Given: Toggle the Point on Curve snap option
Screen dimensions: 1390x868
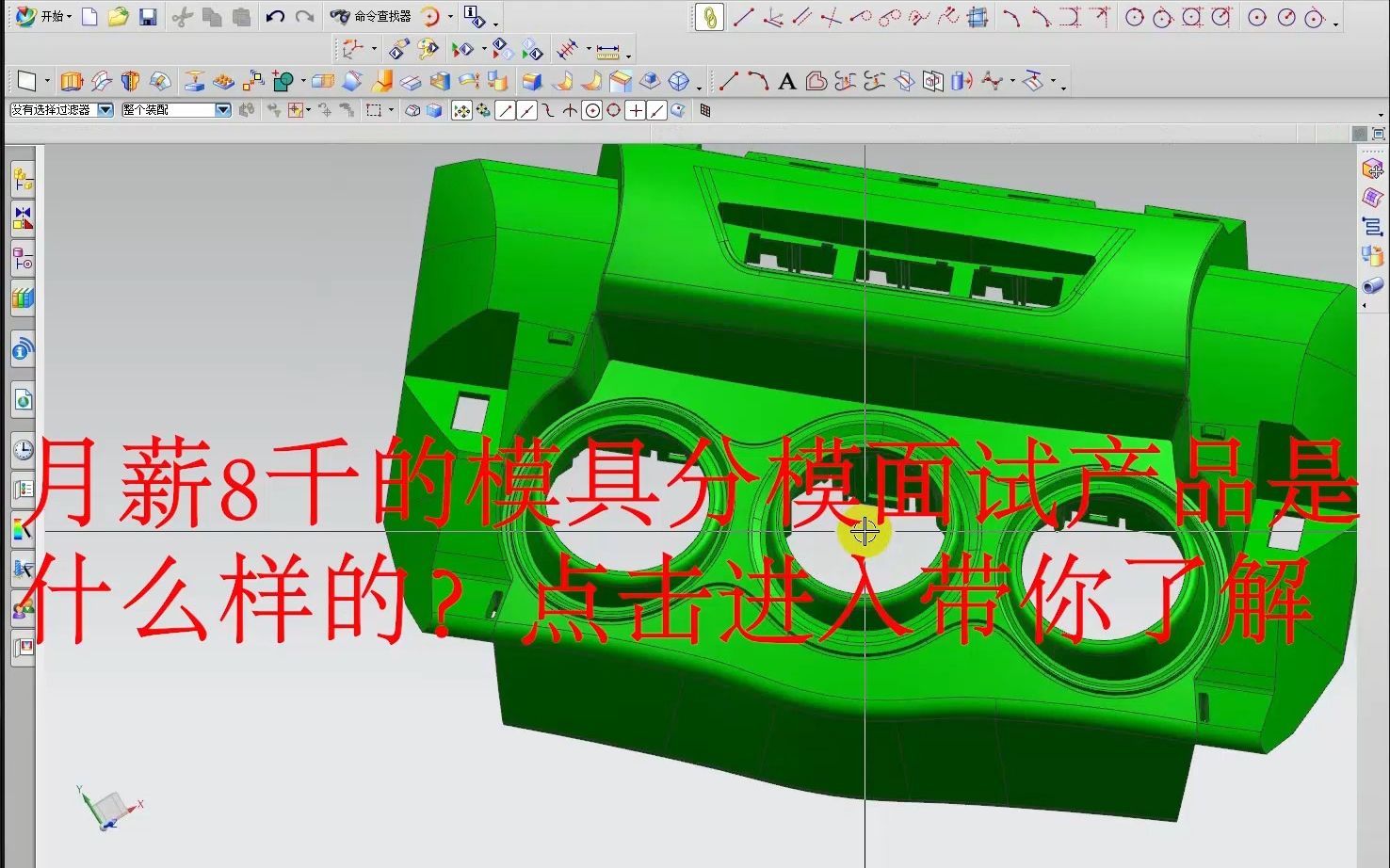Looking at the screenshot, I should pyautogui.click(x=656, y=110).
